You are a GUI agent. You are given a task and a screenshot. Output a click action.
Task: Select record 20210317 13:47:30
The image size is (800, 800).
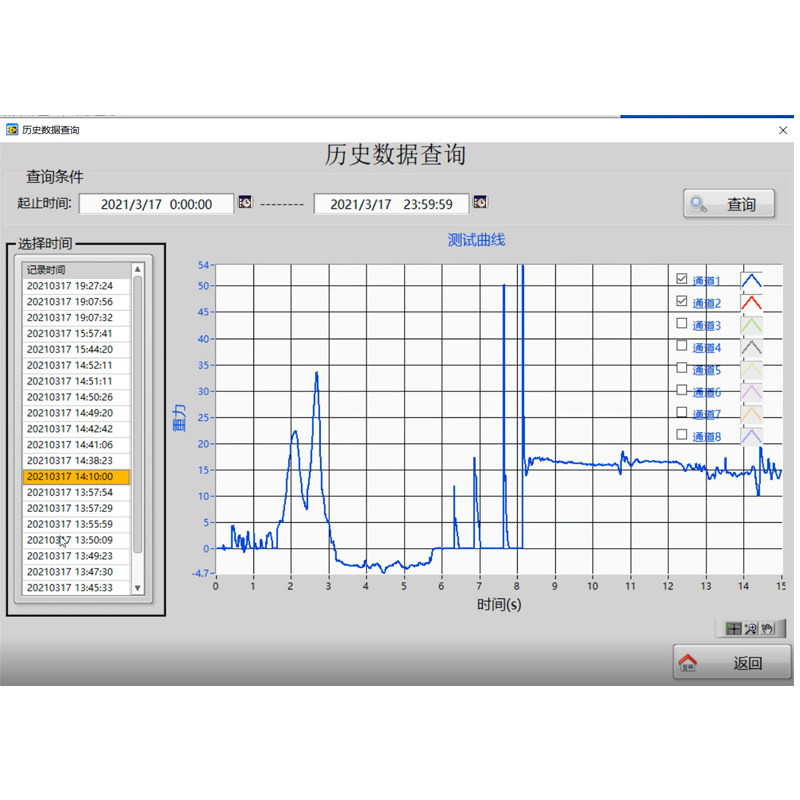coord(77,571)
